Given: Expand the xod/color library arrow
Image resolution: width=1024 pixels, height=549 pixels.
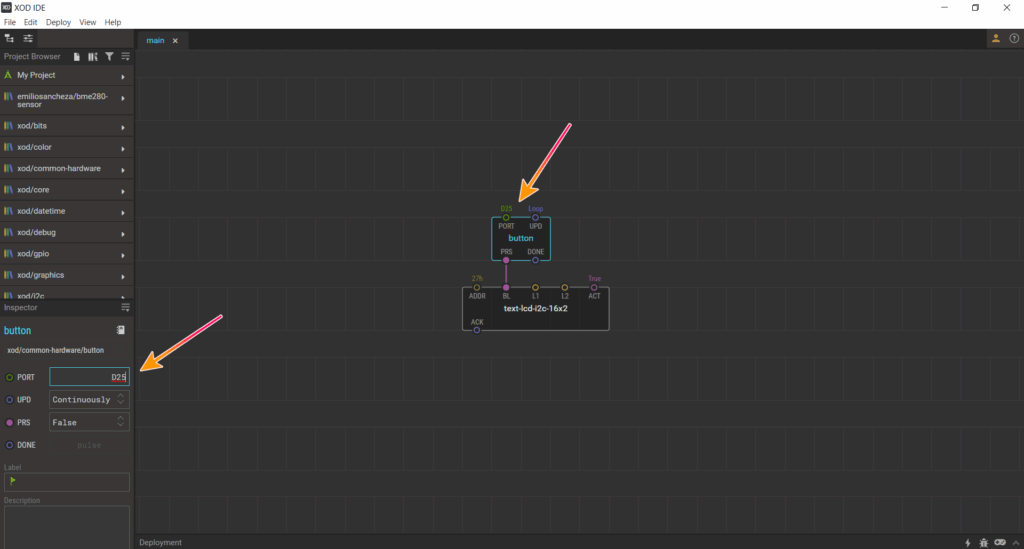Looking at the screenshot, I should 123,149.
